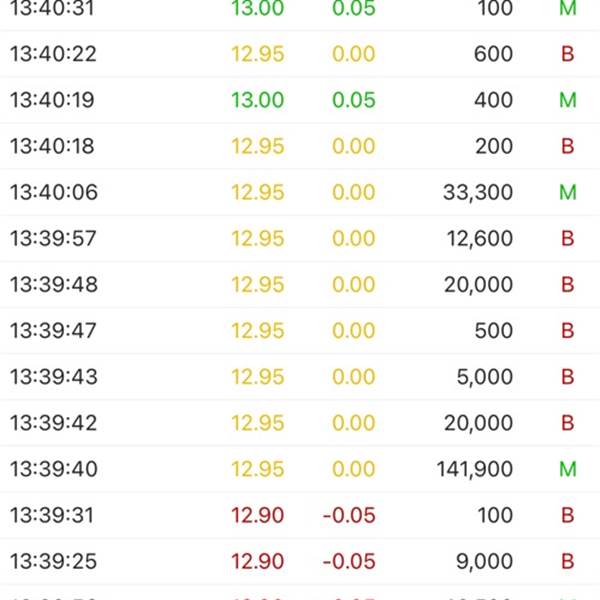Select the 141,900 volume trade entry
The image size is (600, 600).
pyautogui.click(x=300, y=469)
